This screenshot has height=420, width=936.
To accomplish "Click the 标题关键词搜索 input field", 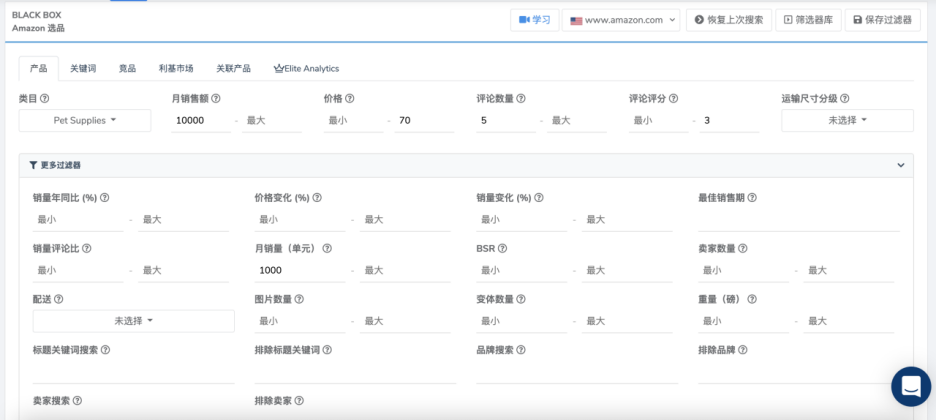I will 133,372.
